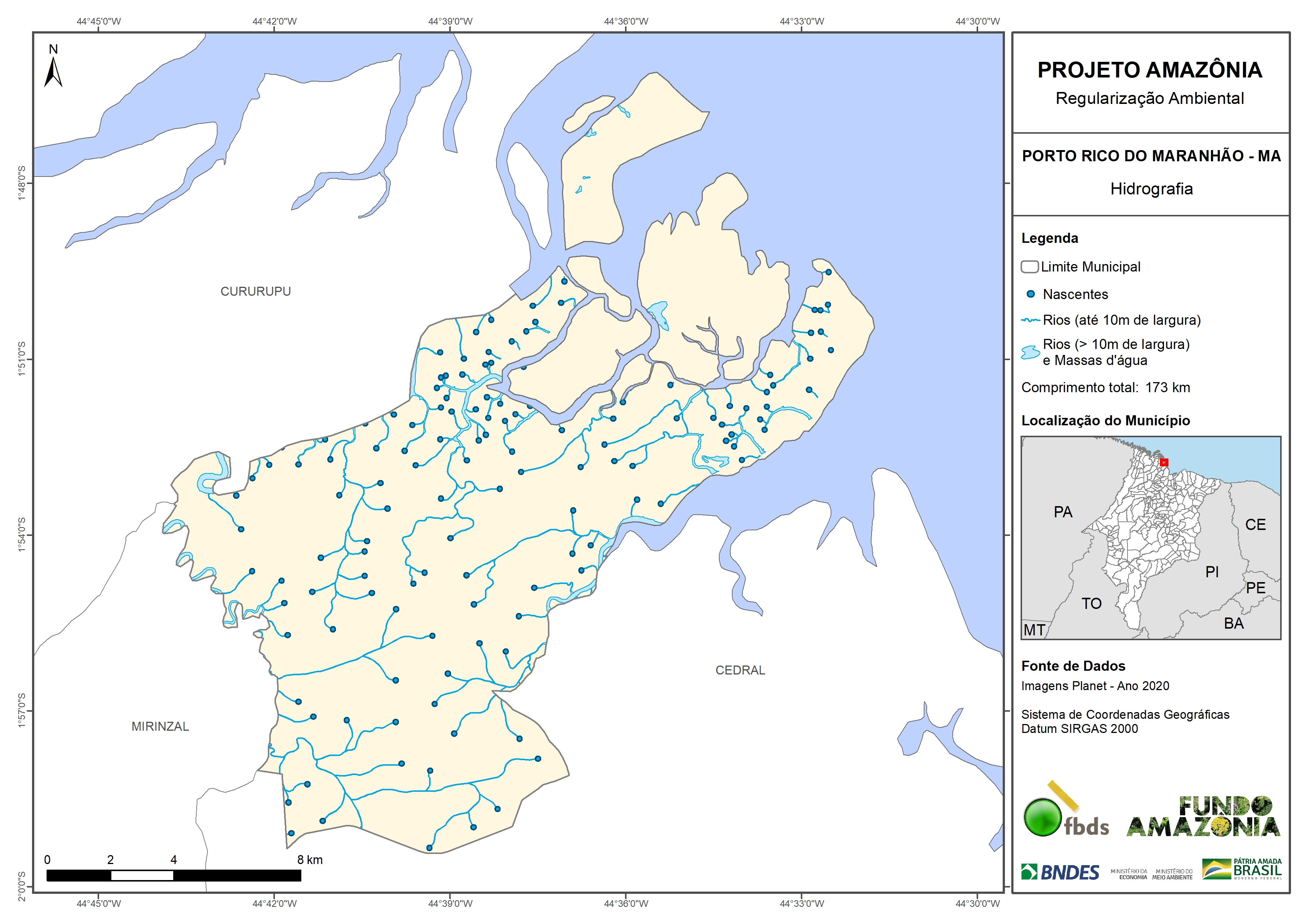Click the Pátria Amada Brasil logo
Viewport: 1307px width, 924px height.
point(1241,869)
